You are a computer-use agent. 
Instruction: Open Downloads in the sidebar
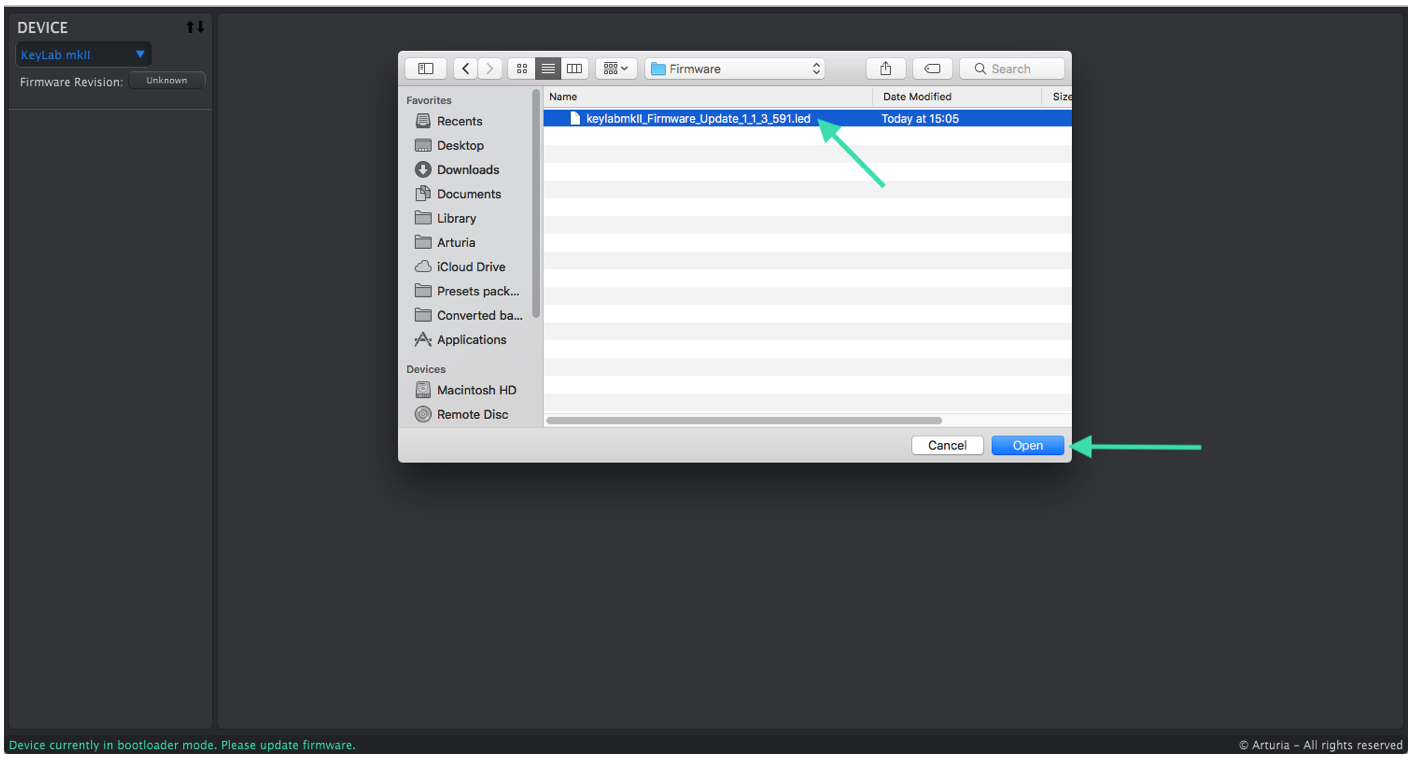click(x=467, y=170)
